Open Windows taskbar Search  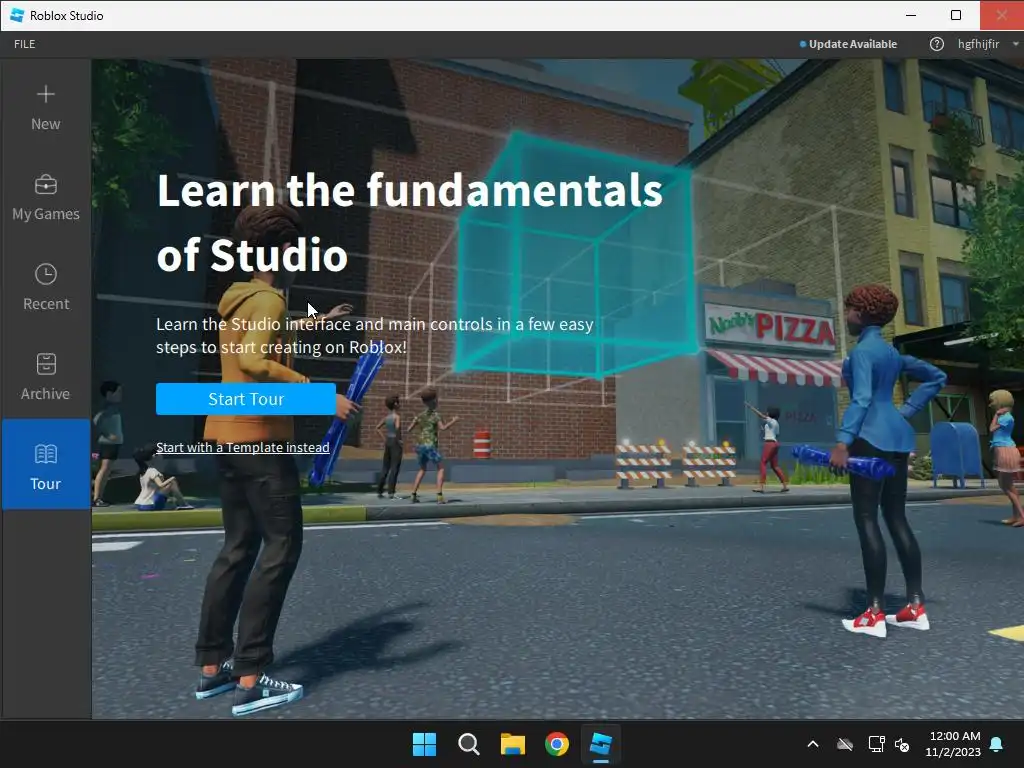(x=468, y=744)
